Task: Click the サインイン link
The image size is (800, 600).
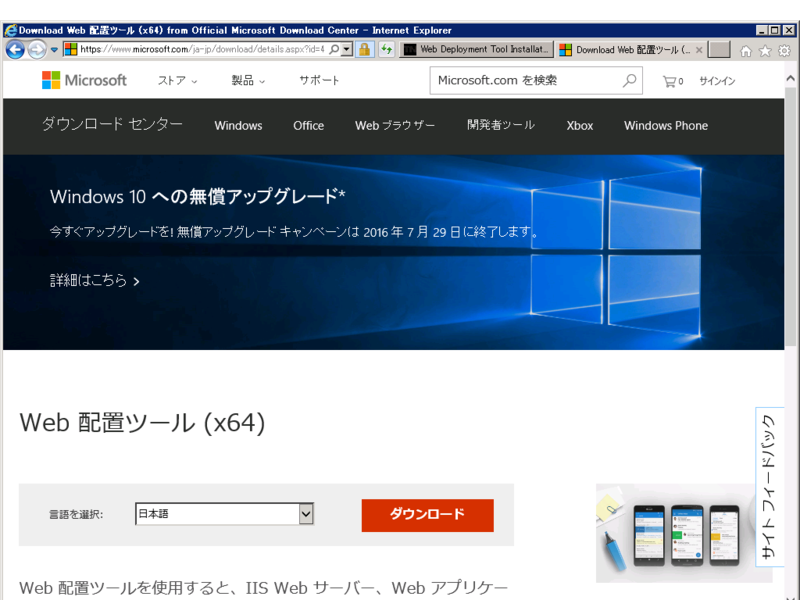Action: 717,81
